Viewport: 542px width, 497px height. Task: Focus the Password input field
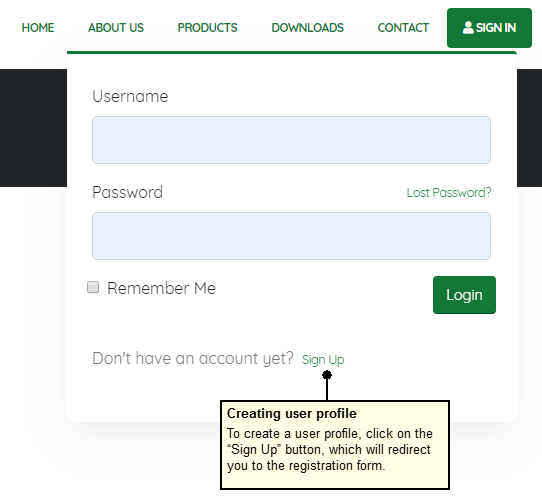(291, 236)
